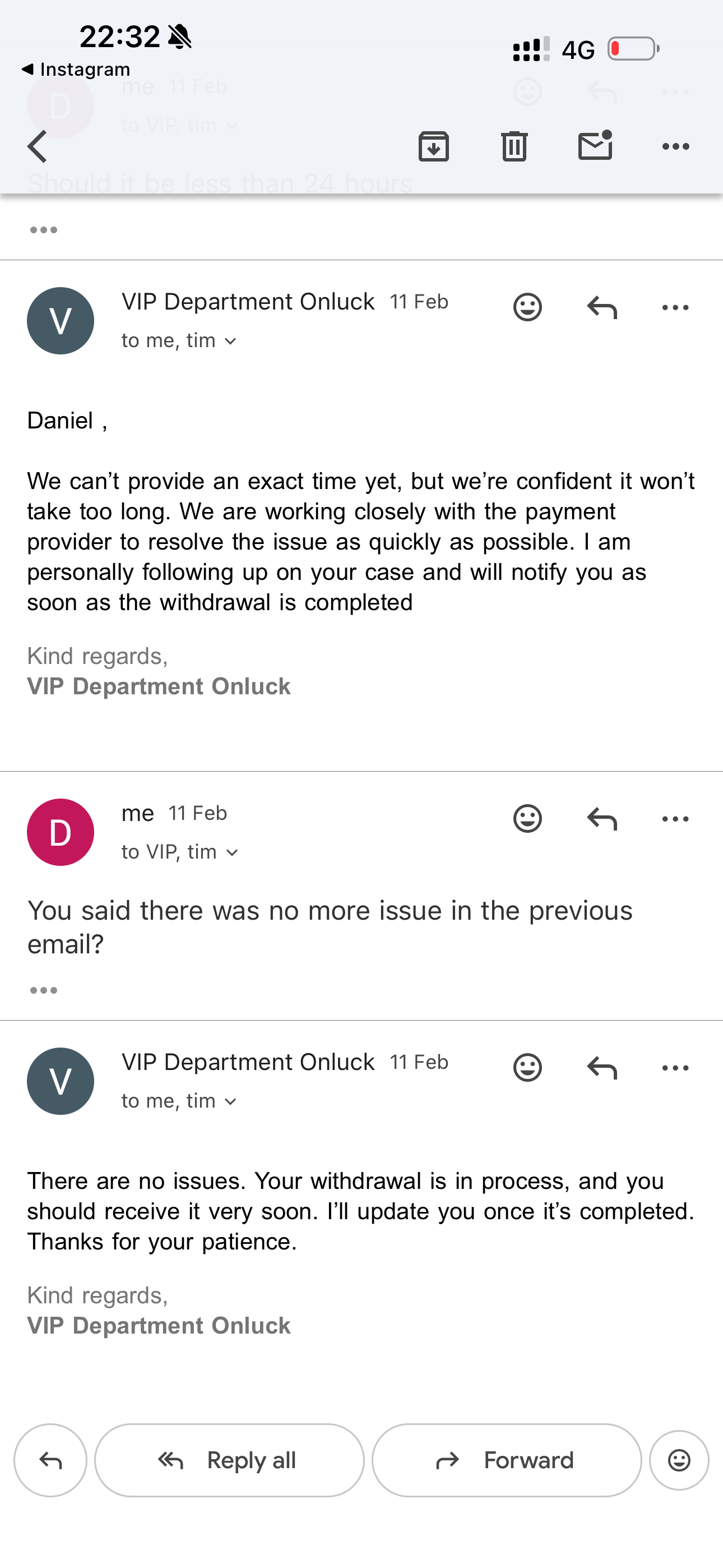Image resolution: width=723 pixels, height=1568 pixels.
Task: Tap the Reply all button
Action: point(229,1460)
